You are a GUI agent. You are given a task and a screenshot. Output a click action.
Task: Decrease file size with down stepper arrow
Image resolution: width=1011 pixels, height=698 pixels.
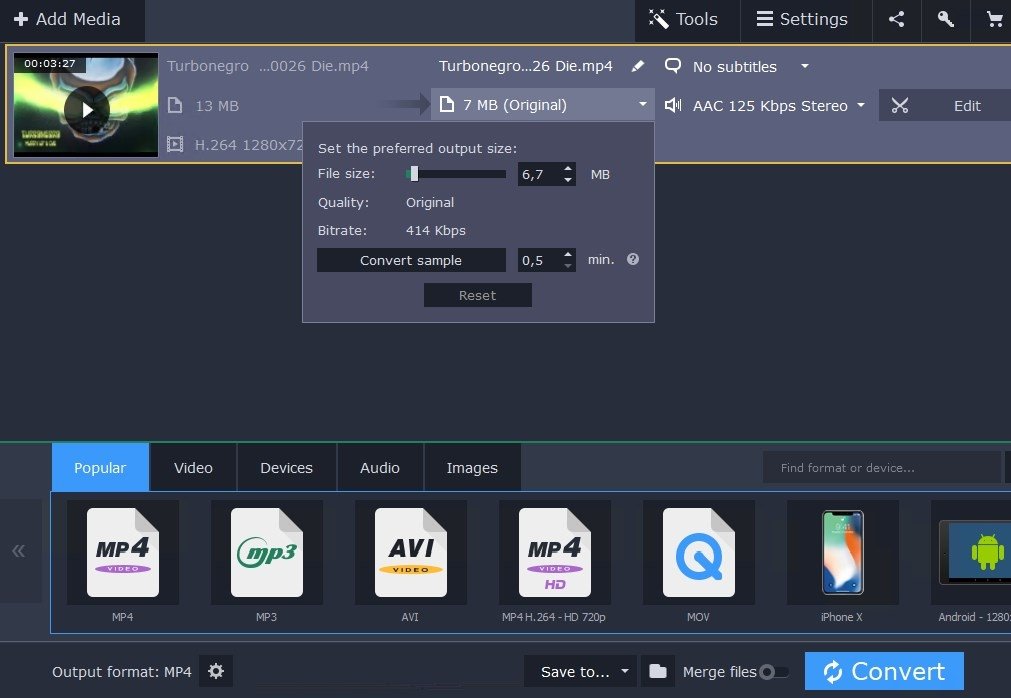point(568,180)
